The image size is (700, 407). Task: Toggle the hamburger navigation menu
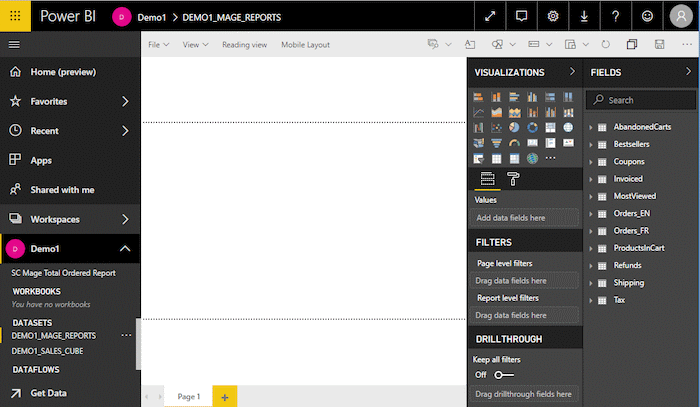tap(14, 45)
